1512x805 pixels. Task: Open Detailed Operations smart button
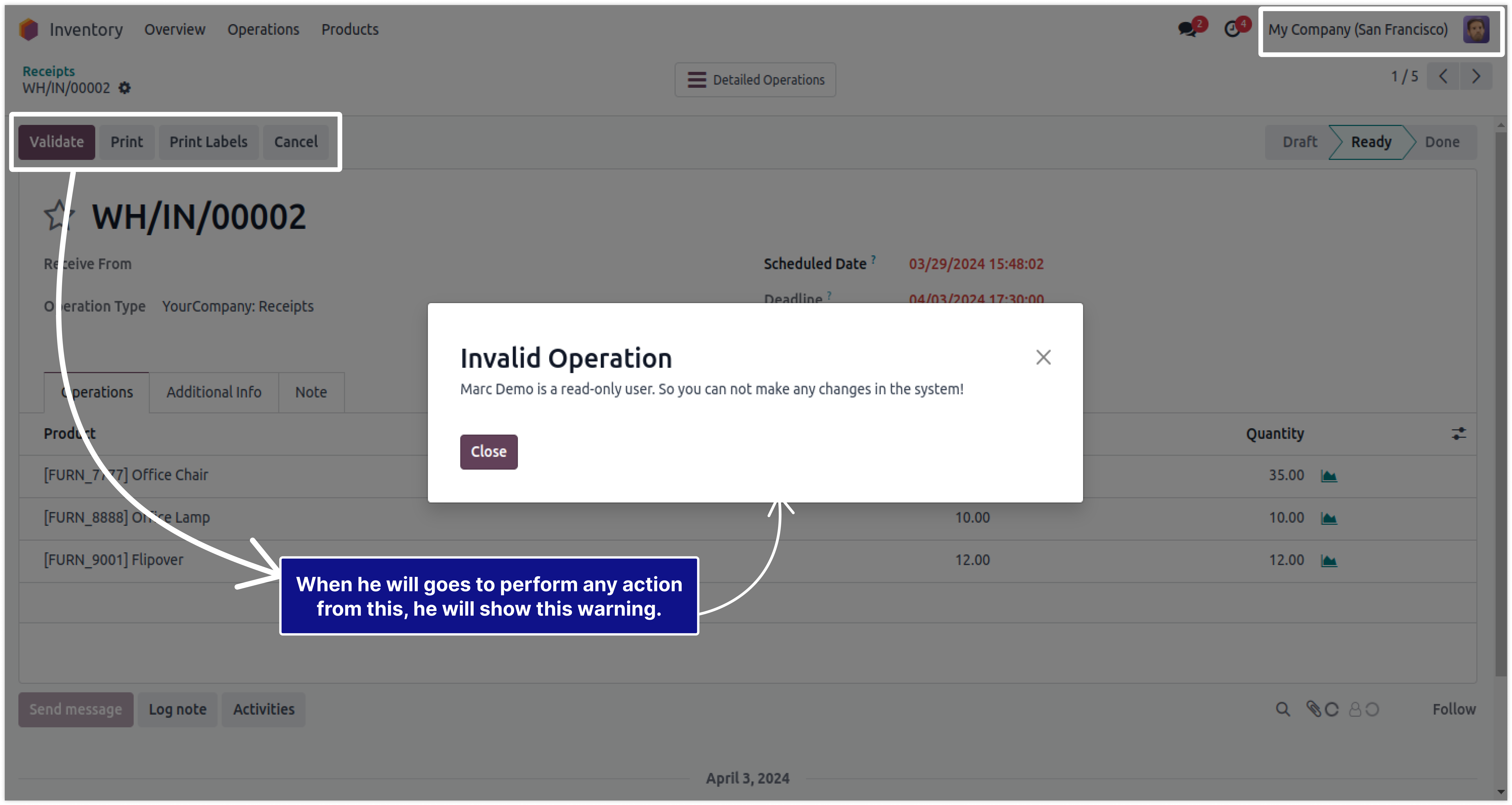point(755,80)
